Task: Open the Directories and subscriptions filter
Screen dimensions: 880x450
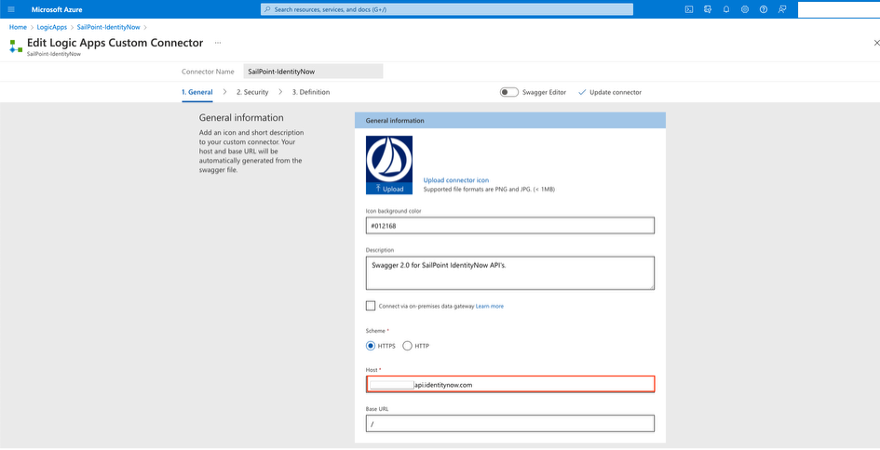Action: (708, 10)
